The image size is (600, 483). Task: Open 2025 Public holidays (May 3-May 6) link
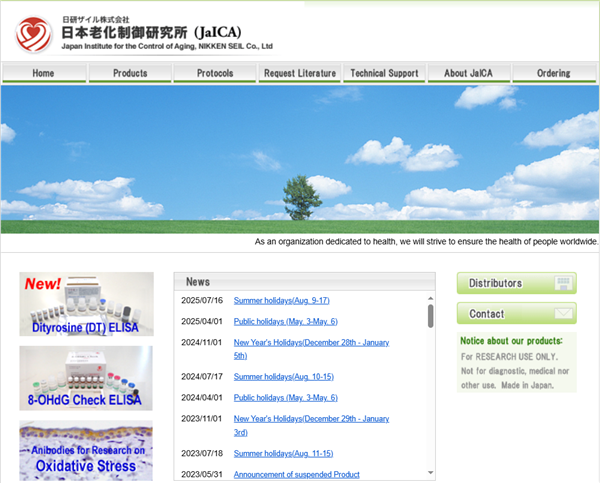coord(286,321)
